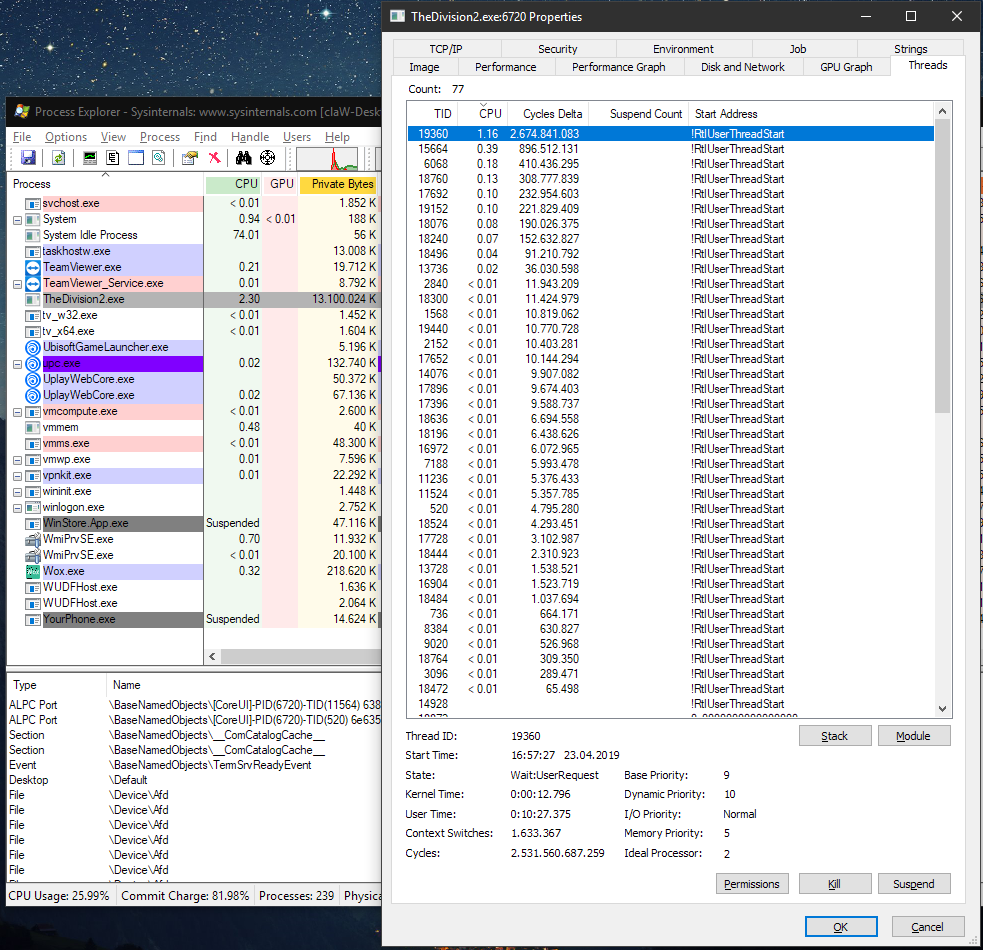Open the Users menu
983x950 pixels.
(x=297, y=137)
